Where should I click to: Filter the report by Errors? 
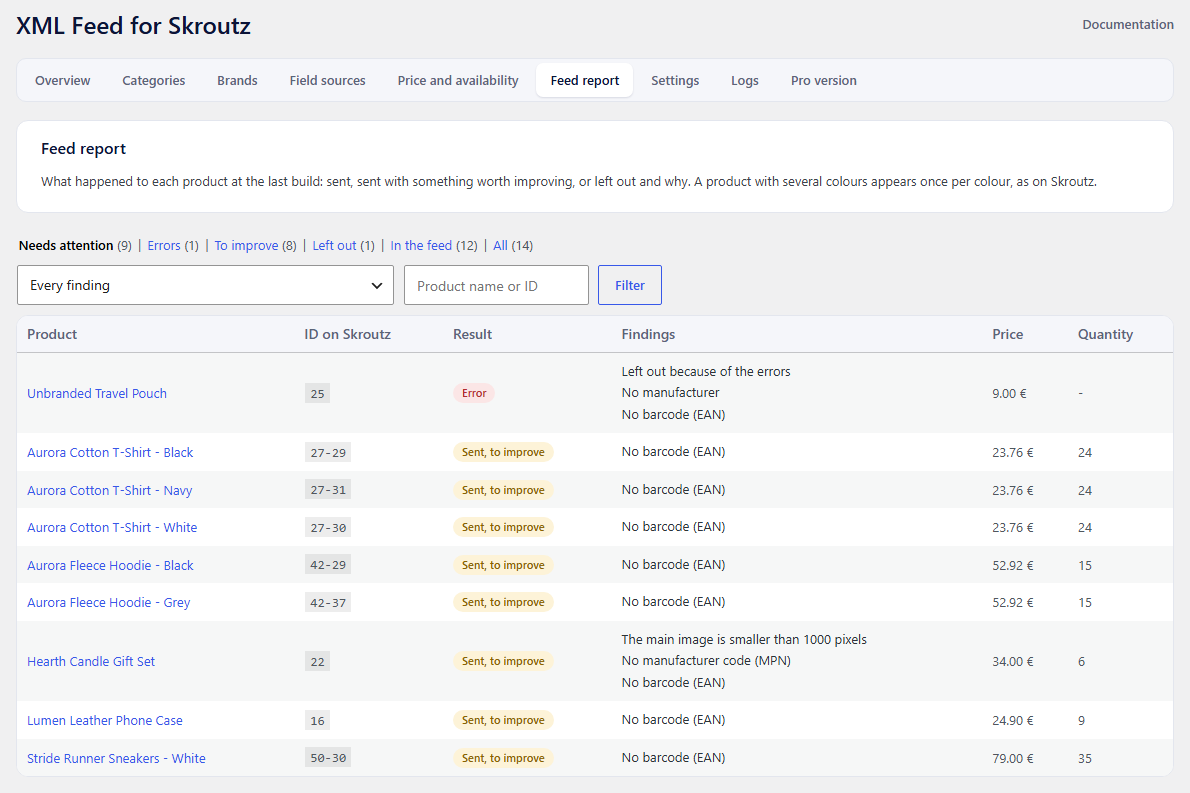pyautogui.click(x=164, y=245)
